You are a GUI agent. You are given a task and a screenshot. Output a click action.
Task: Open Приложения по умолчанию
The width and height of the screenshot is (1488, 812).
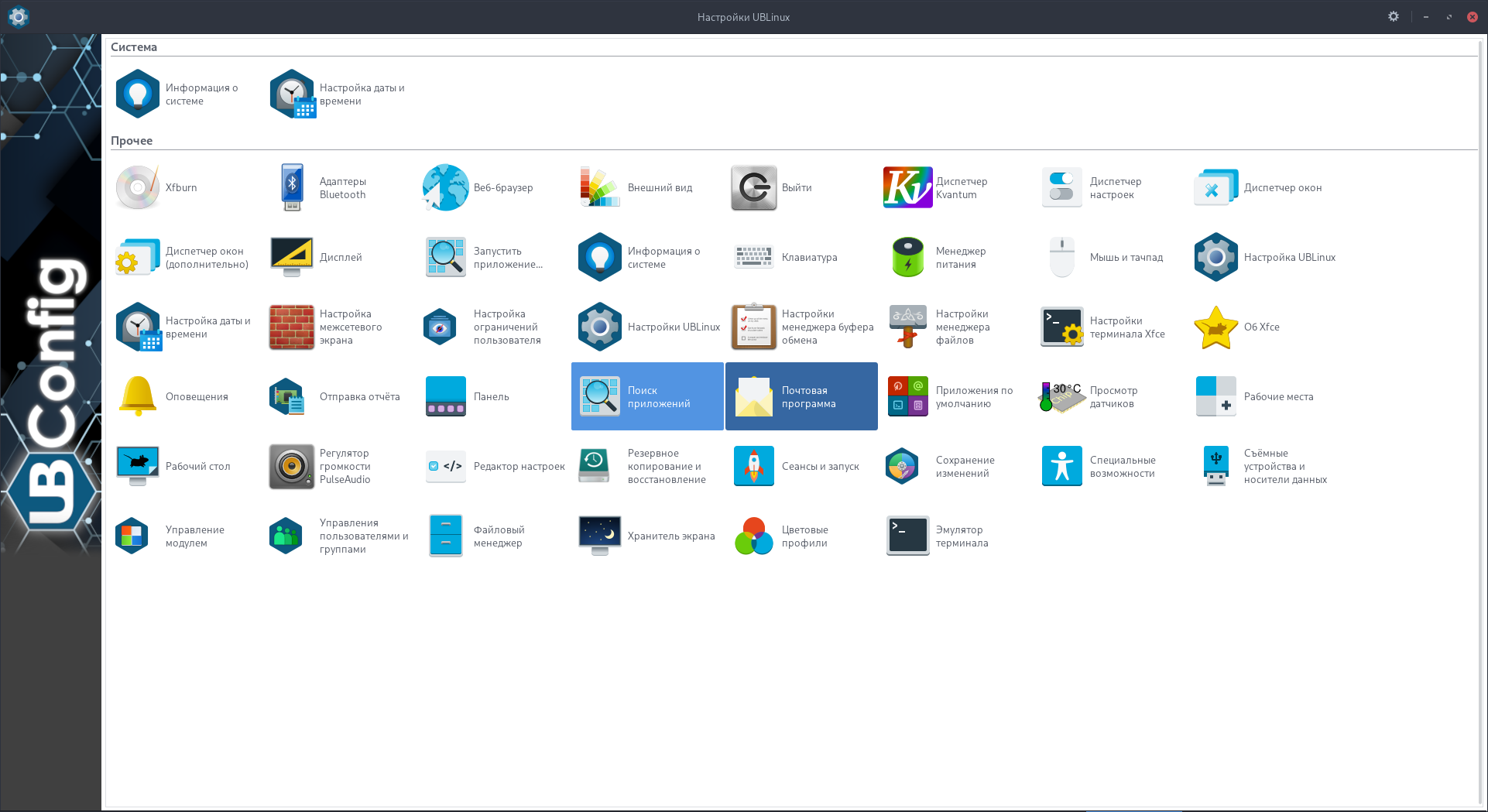[955, 396]
